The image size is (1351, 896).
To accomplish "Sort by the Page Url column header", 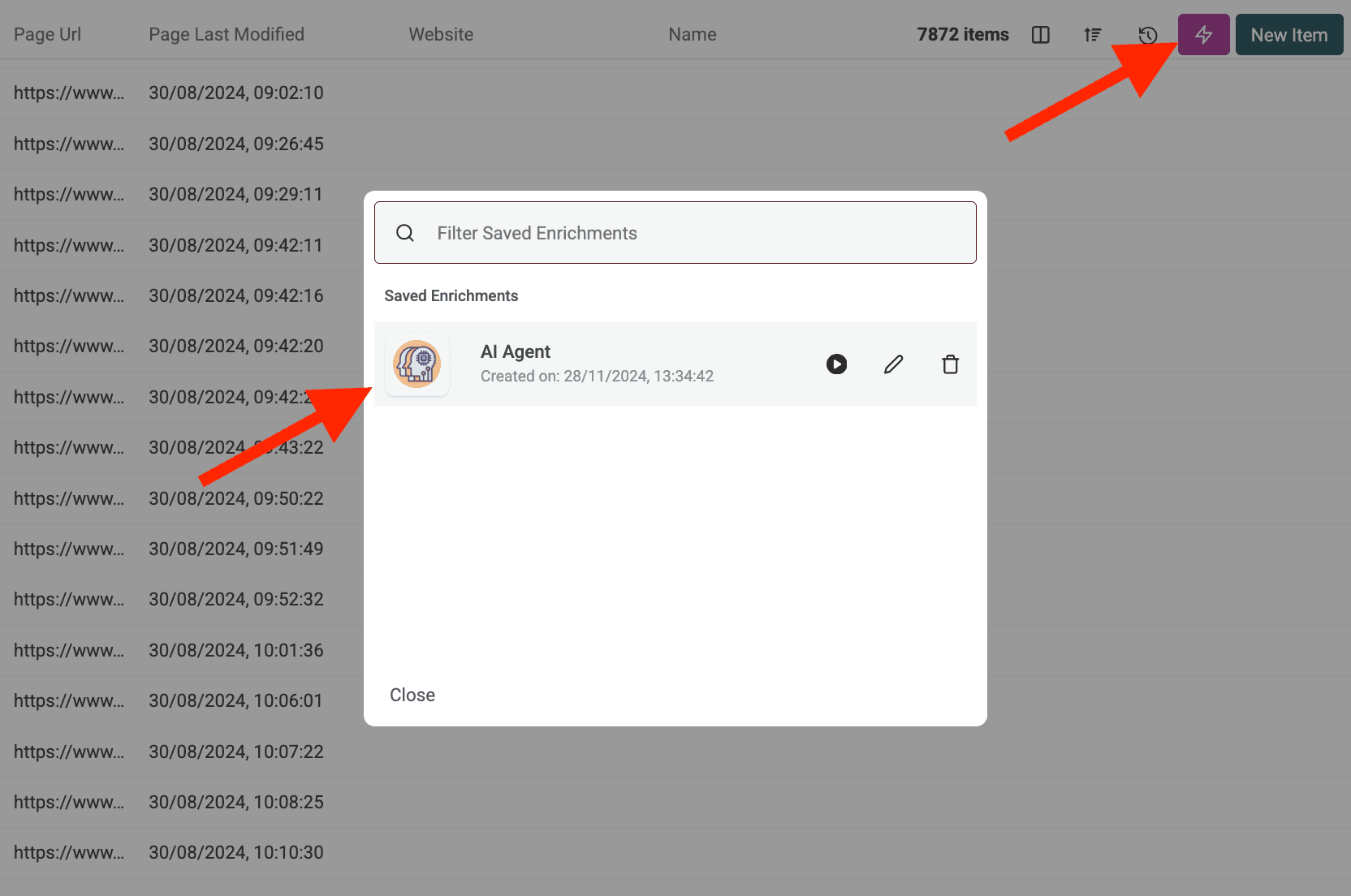I will (46, 34).
